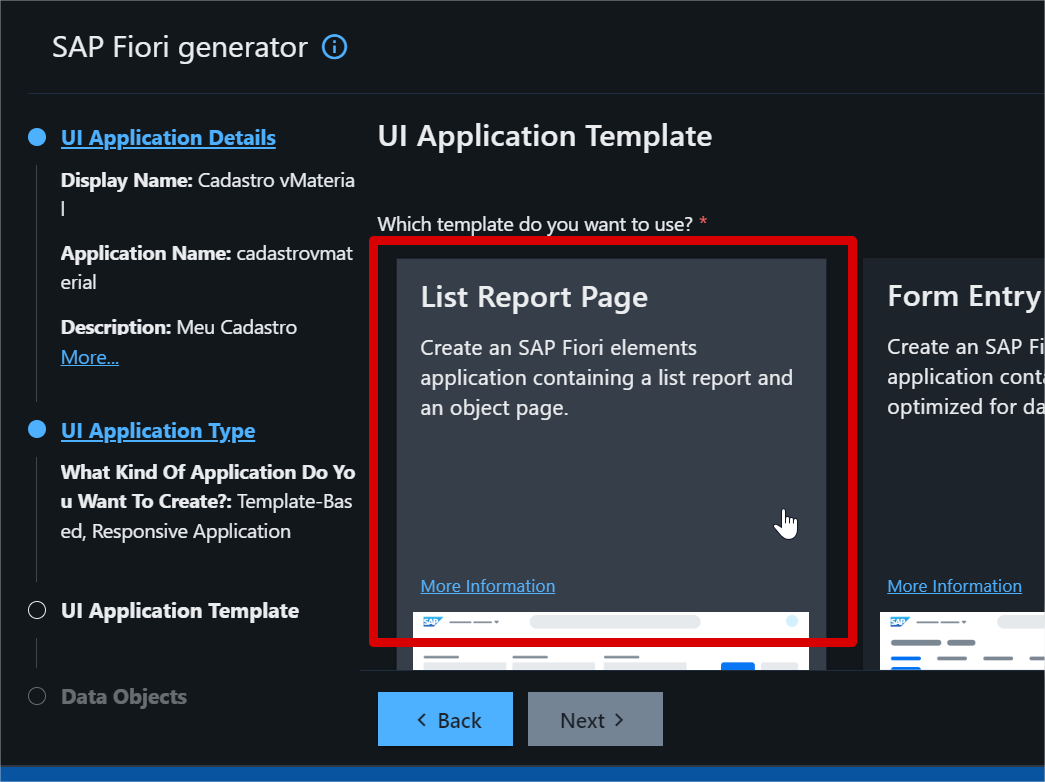The image size is (1045, 782).
Task: Click the Description: Meu Cadastro text
Action: [x=179, y=327]
